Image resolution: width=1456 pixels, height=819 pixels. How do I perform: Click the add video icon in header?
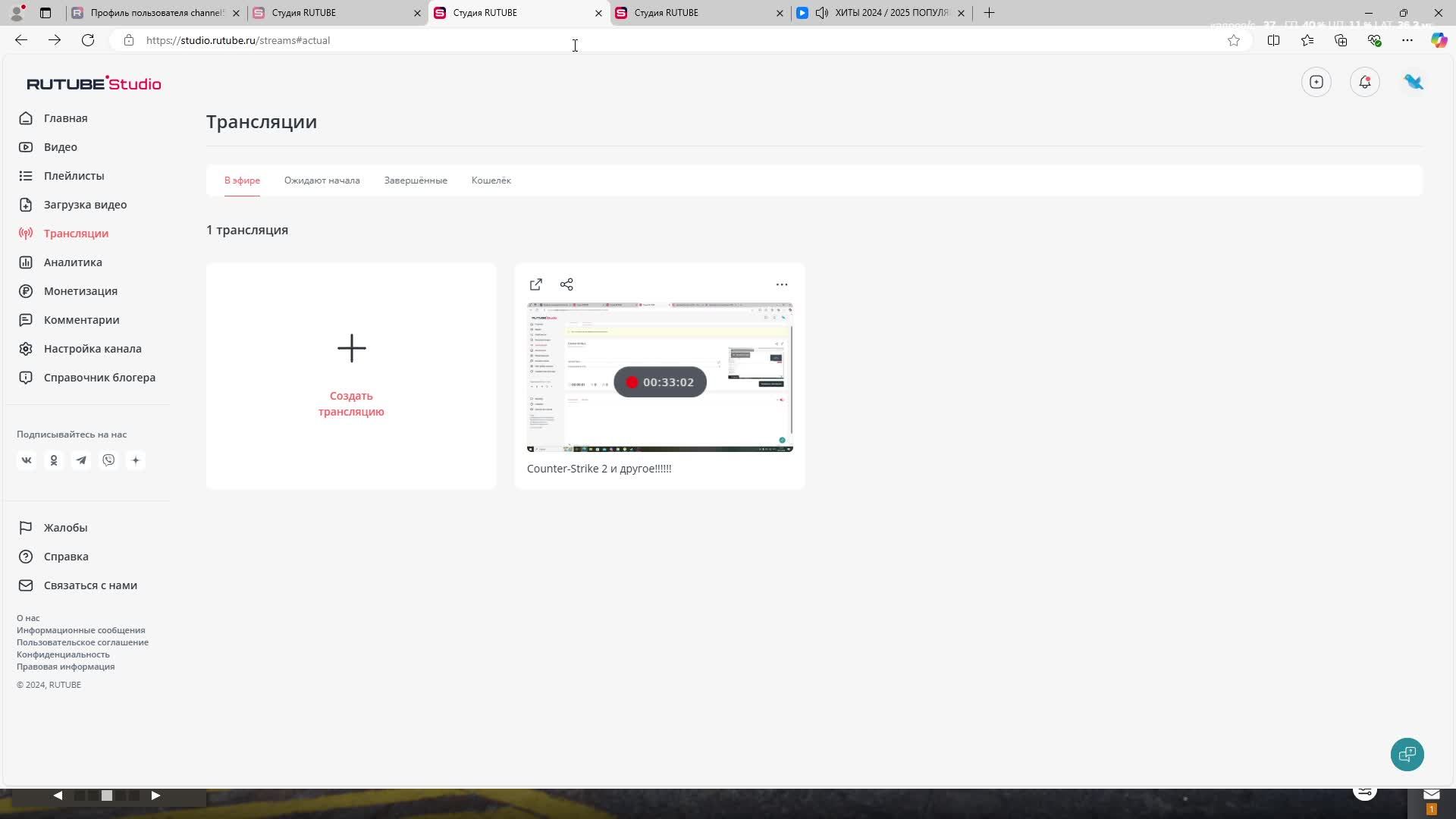(1316, 82)
